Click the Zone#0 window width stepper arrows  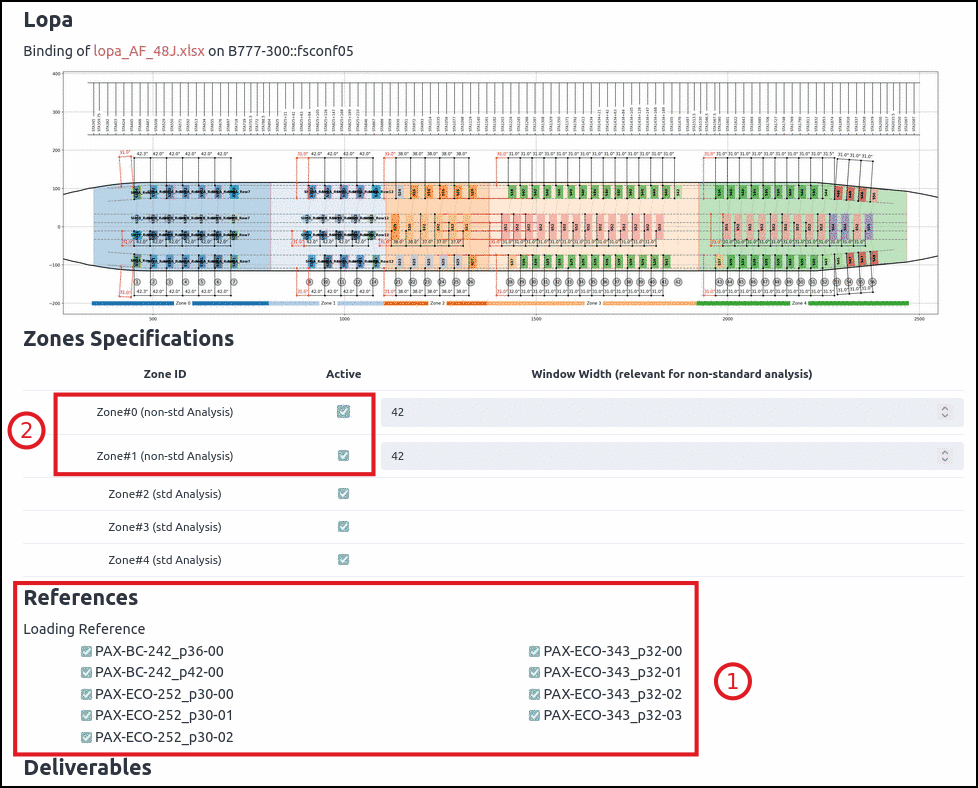click(945, 412)
